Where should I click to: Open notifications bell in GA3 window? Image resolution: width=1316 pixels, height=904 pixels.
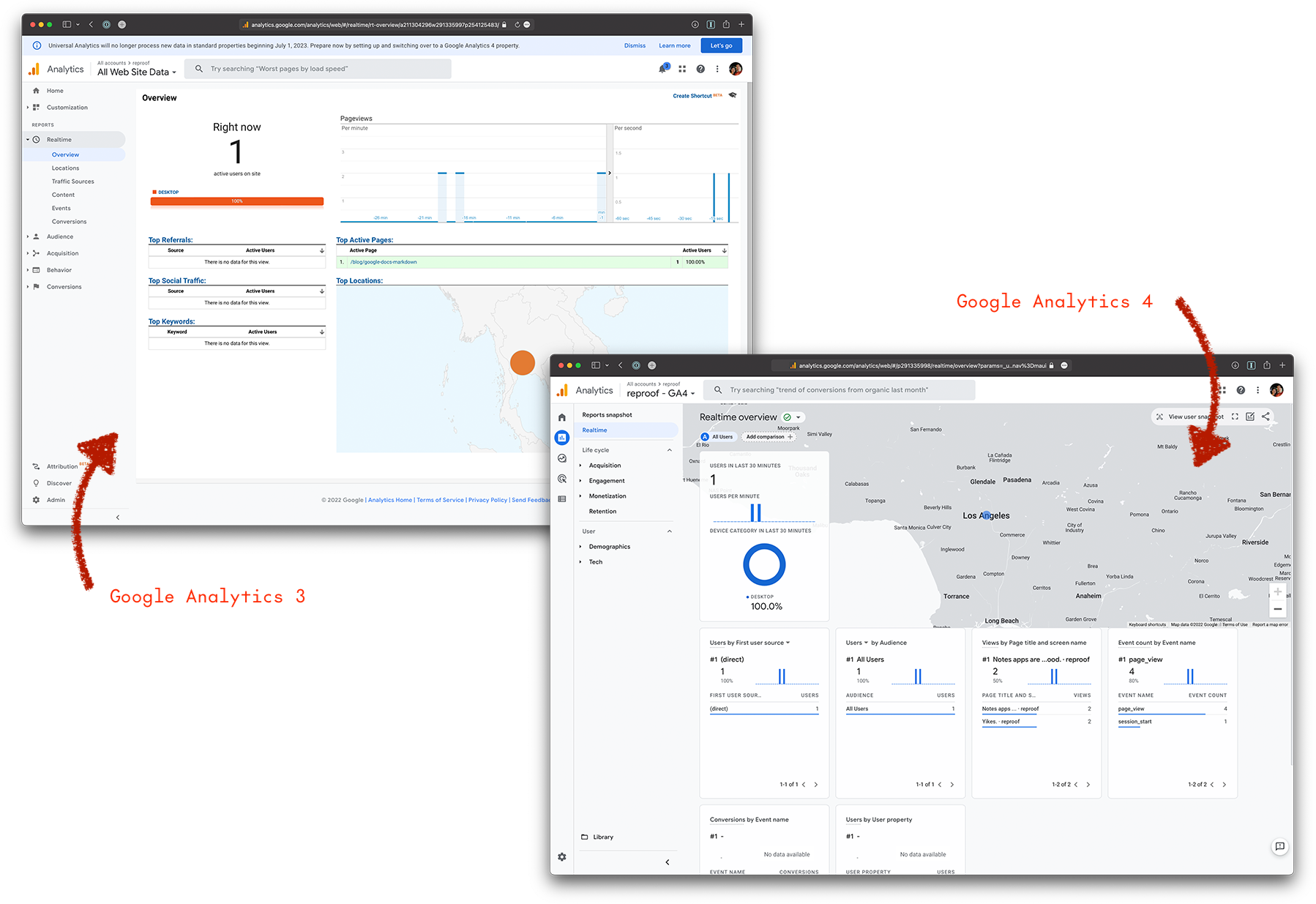pos(663,69)
